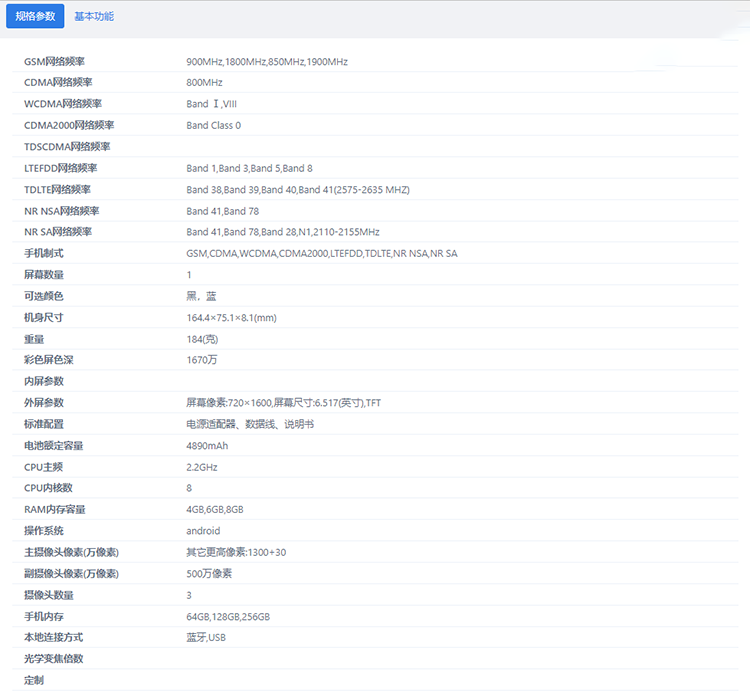
Task: Click the 800MHz value
Action: click(204, 82)
